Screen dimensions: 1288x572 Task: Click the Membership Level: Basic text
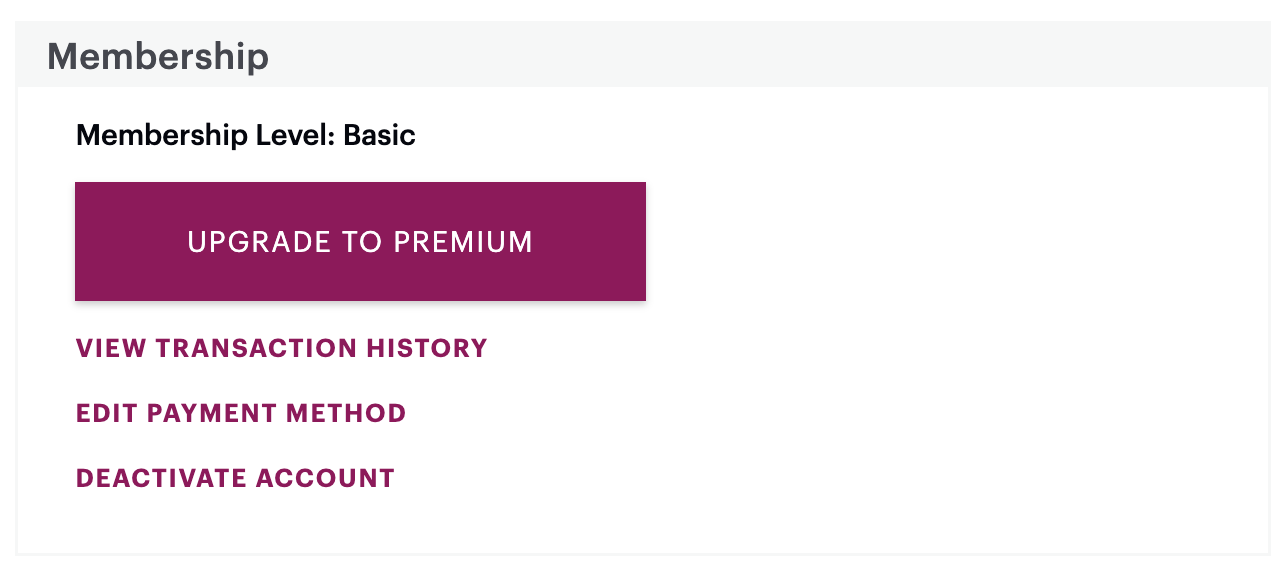click(x=246, y=135)
